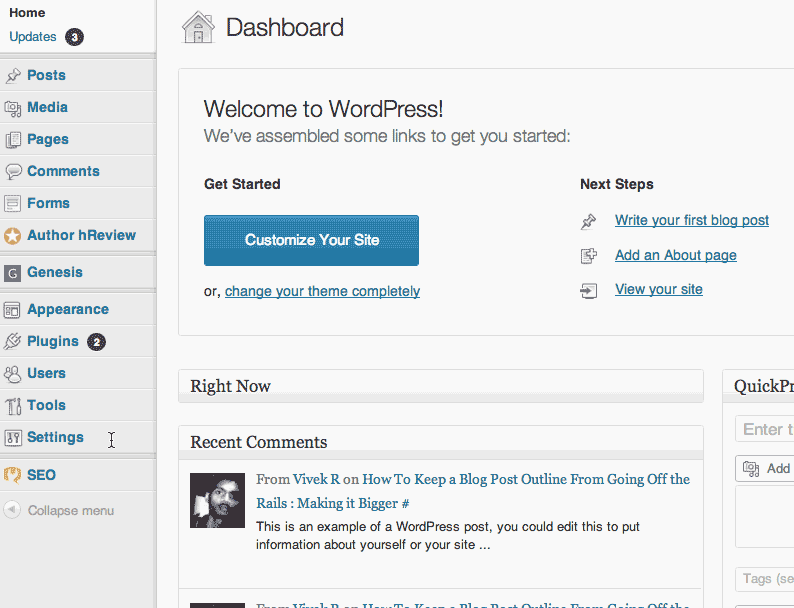Click the Genesis G icon

pyautogui.click(x=13, y=273)
